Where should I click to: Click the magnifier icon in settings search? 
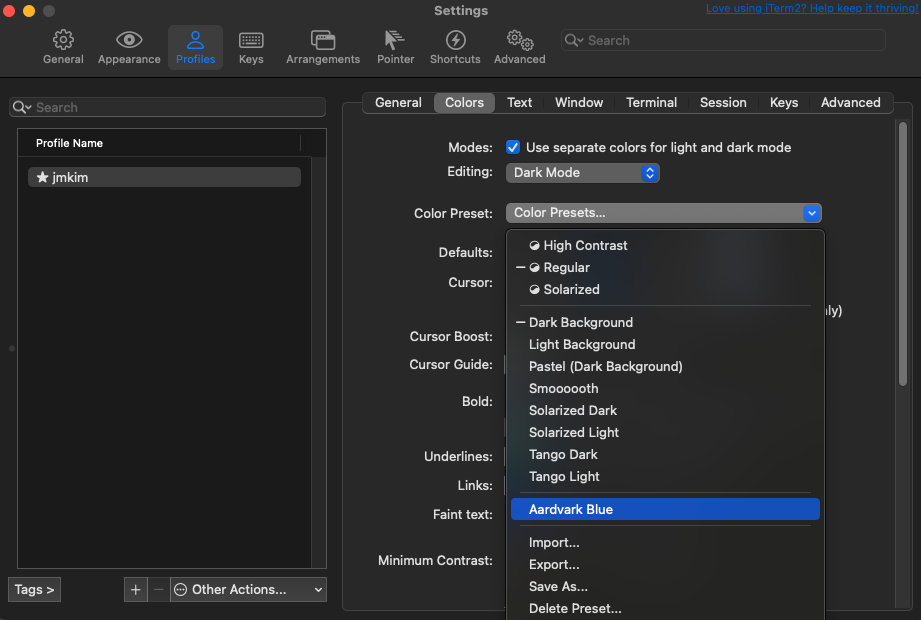coord(573,40)
